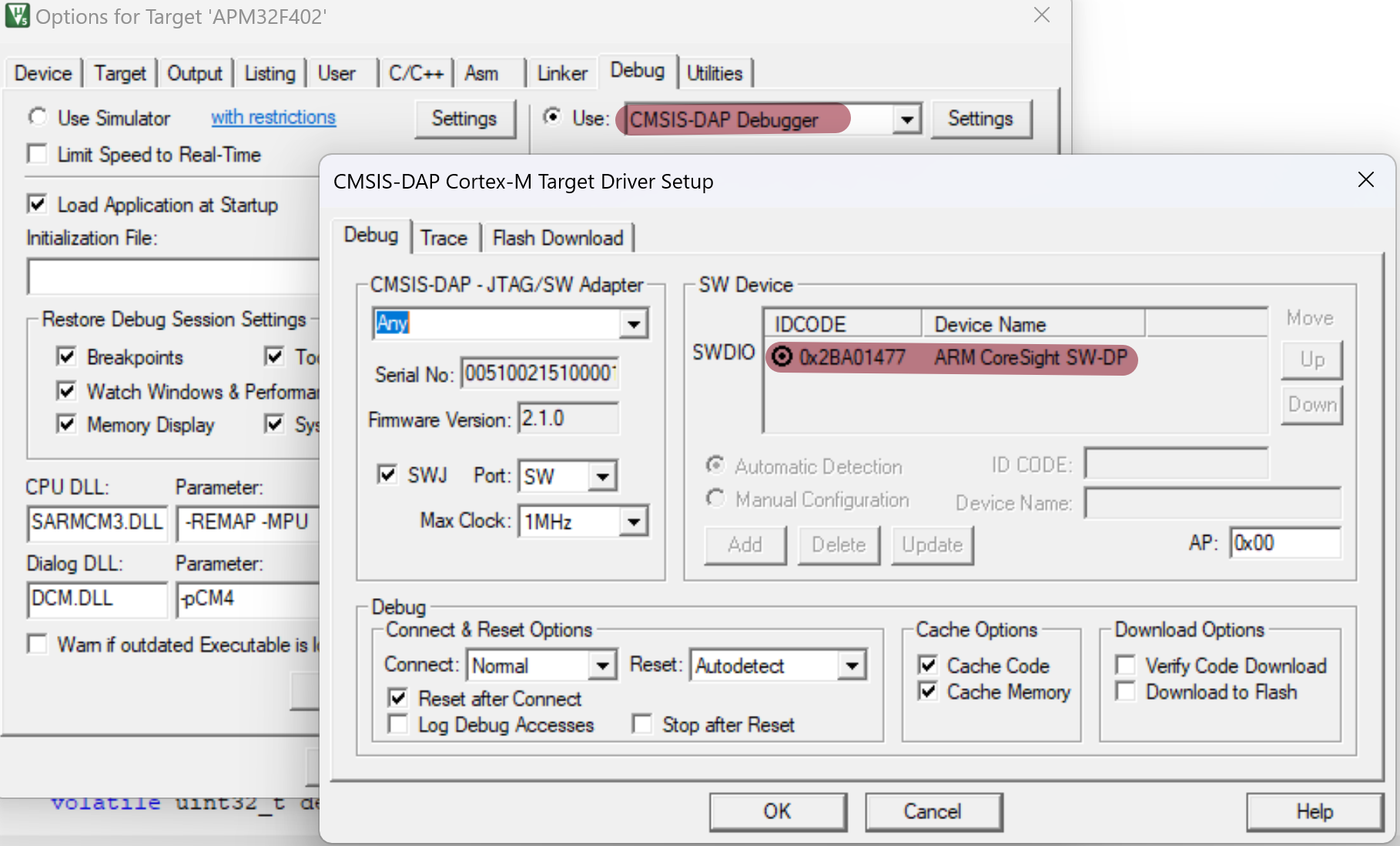Toggle the Cache Memory checkbox
Screen dimensions: 1400x846
point(928,691)
